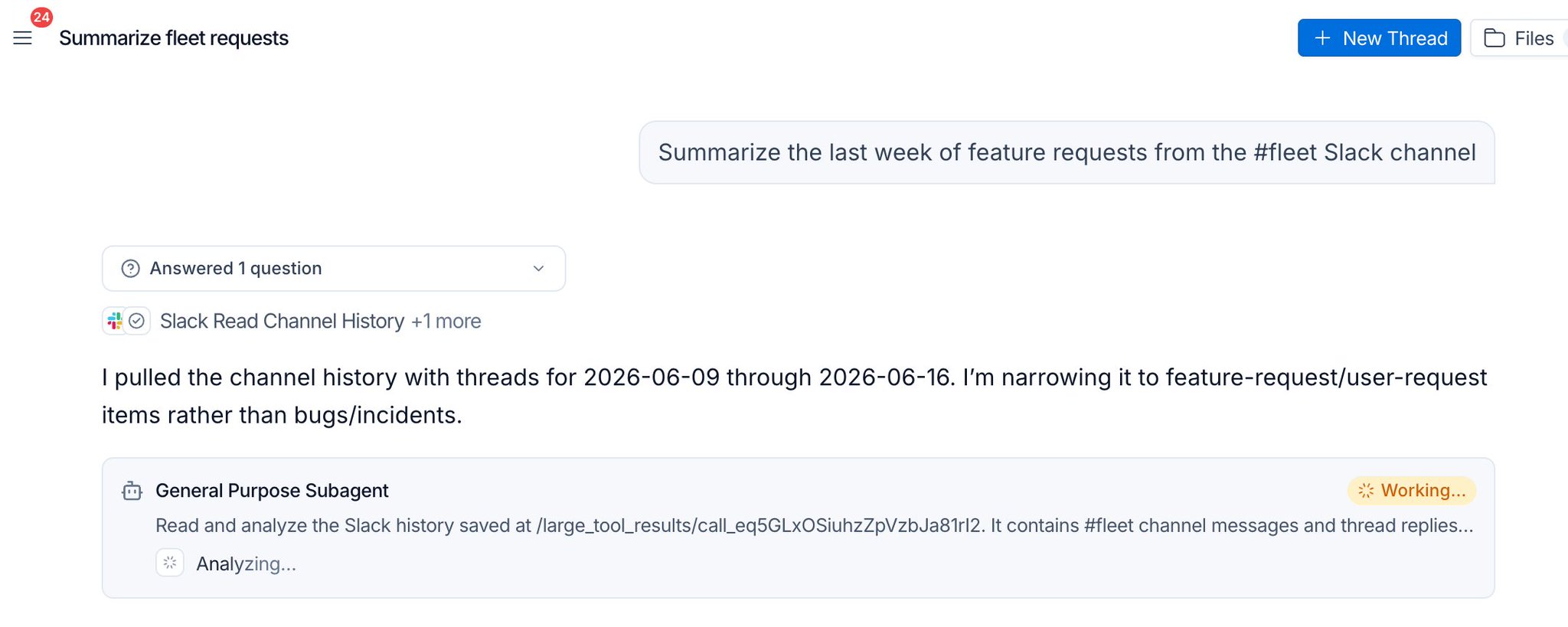Expand the Answered 1 question panel
This screenshot has height=627, width=1568.
click(334, 269)
